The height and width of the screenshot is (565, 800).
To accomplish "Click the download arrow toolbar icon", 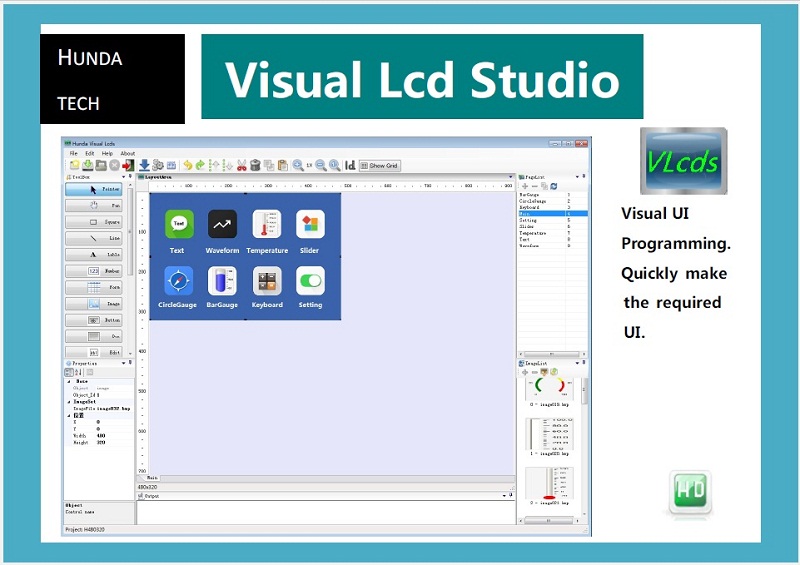I will 144,165.
